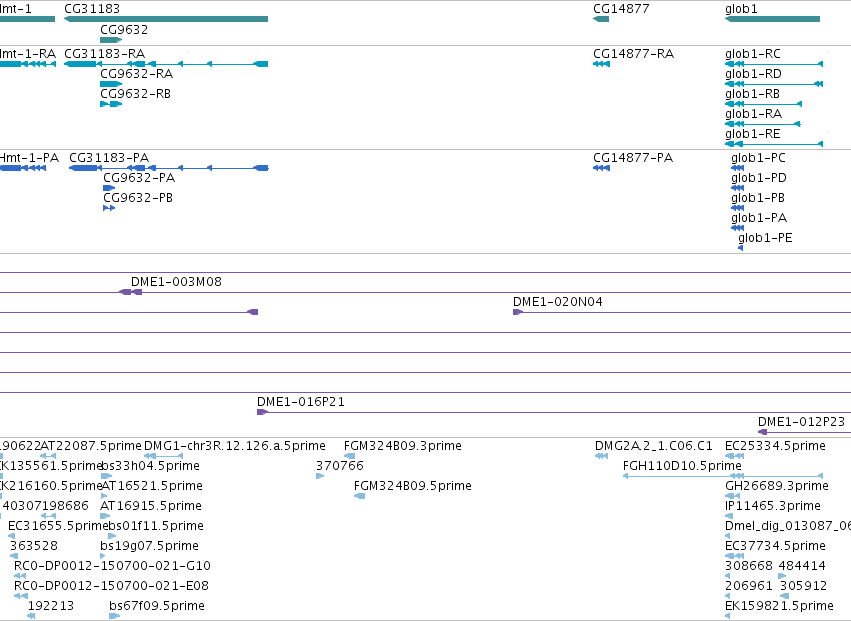This screenshot has height=621, width=851.
Task: Select the AT16521.5prime EST
Action: [104, 496]
